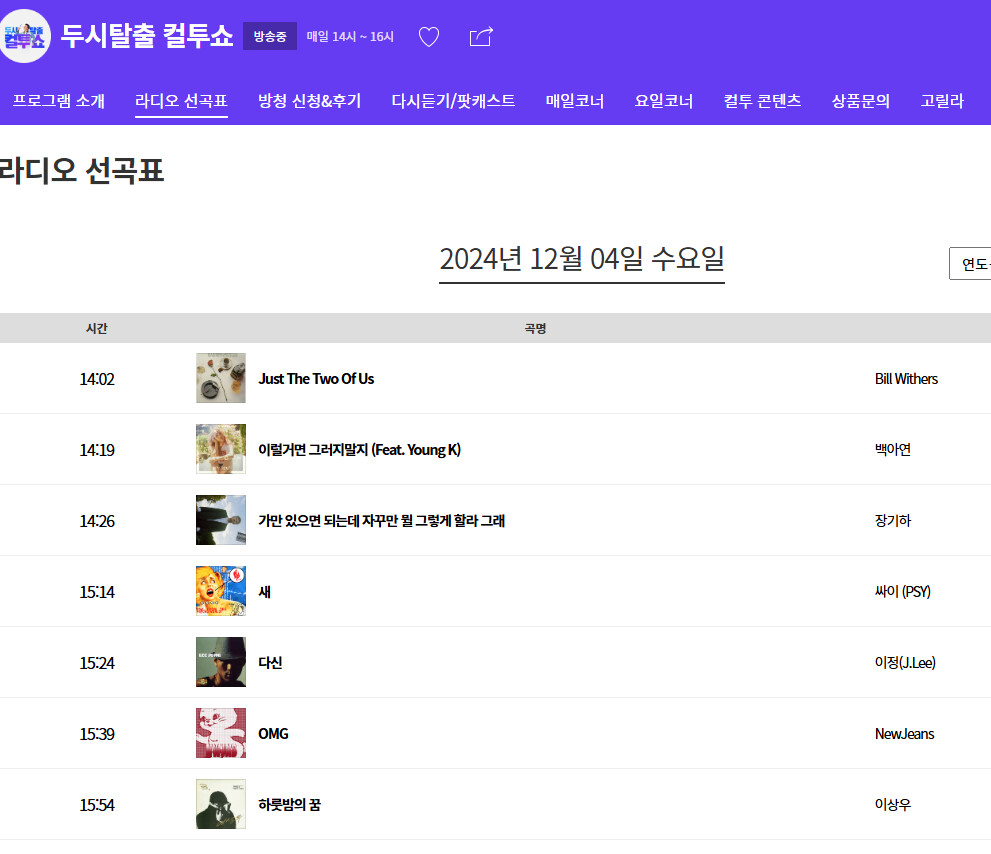
Task: Click artist name 이상우
Action: pyautogui.click(x=892, y=805)
